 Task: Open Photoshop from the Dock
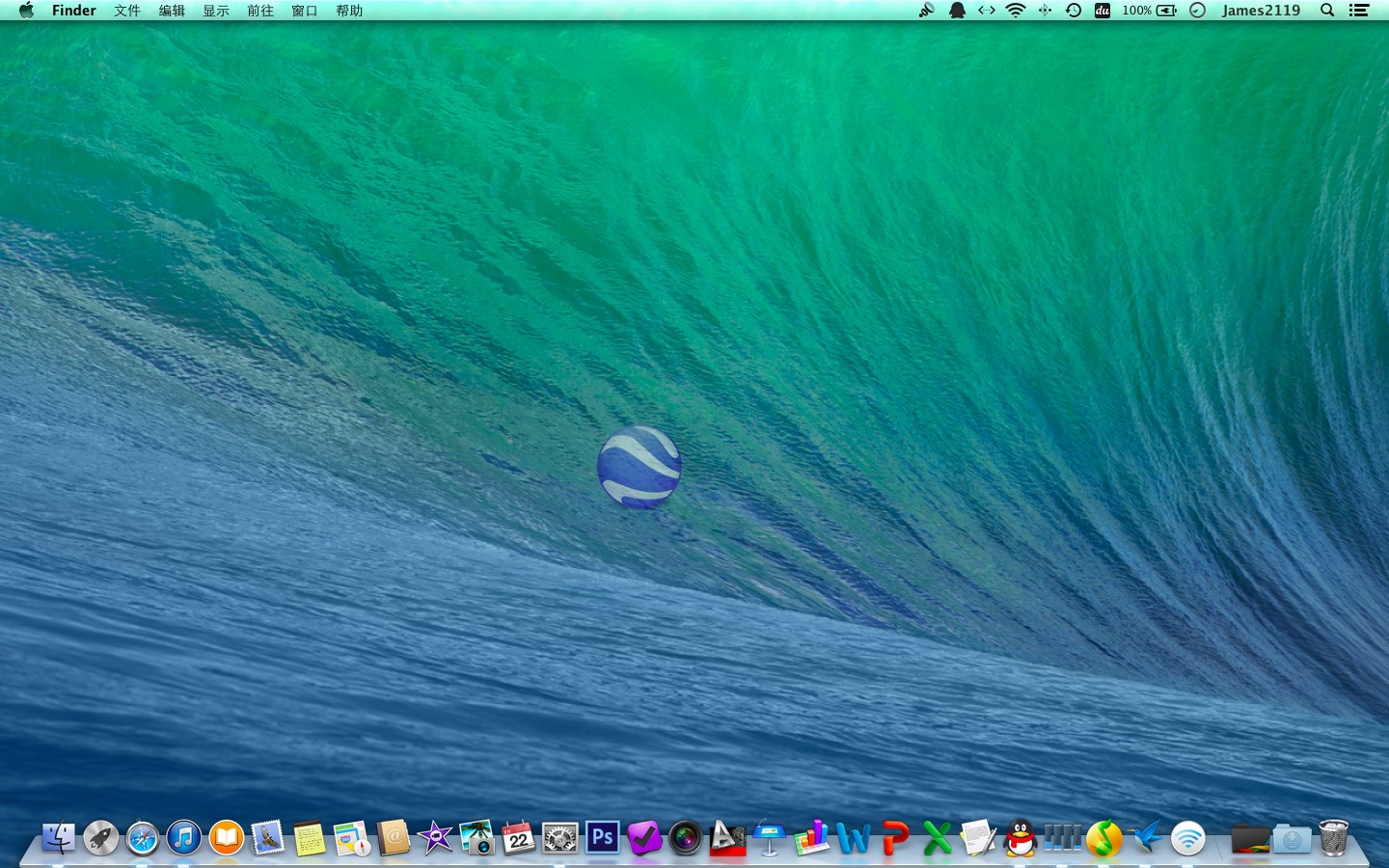coord(602,837)
